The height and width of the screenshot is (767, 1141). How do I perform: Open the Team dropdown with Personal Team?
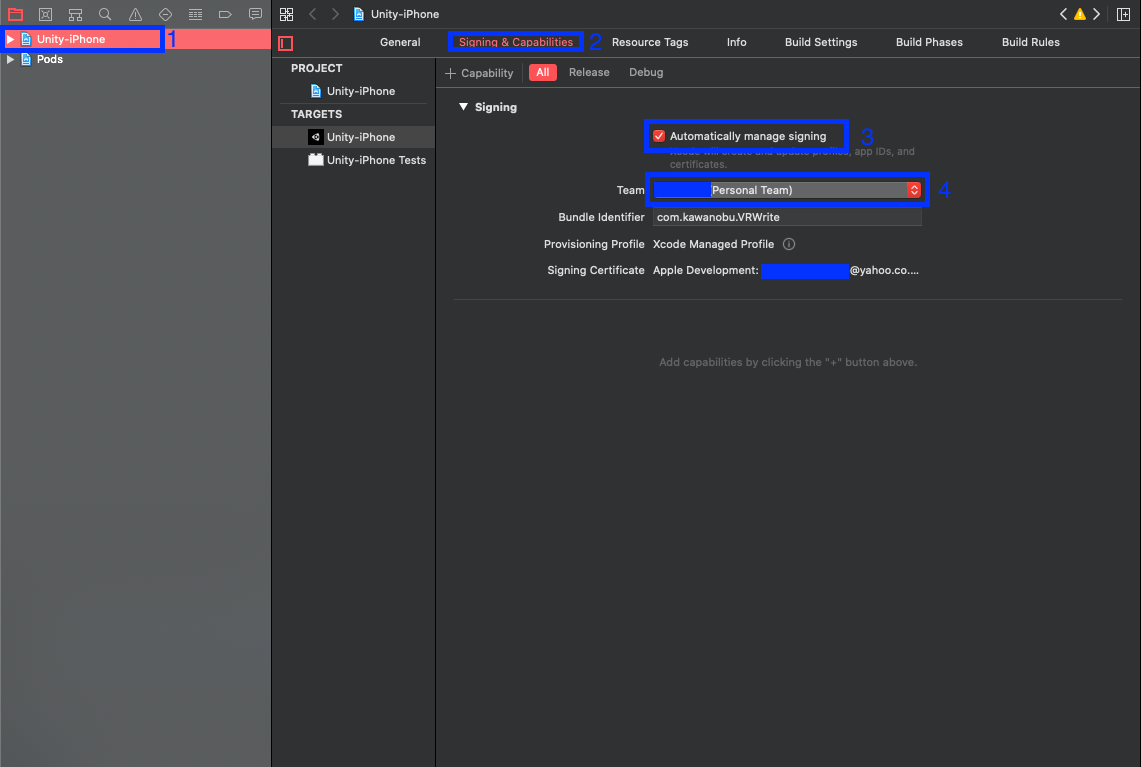pos(787,190)
